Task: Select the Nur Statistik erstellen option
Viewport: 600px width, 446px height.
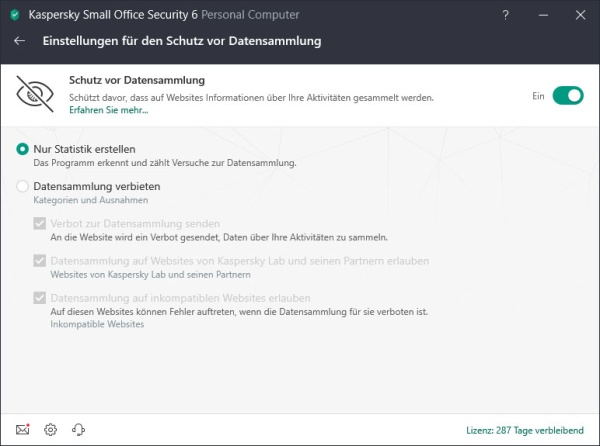Action: pos(22,149)
